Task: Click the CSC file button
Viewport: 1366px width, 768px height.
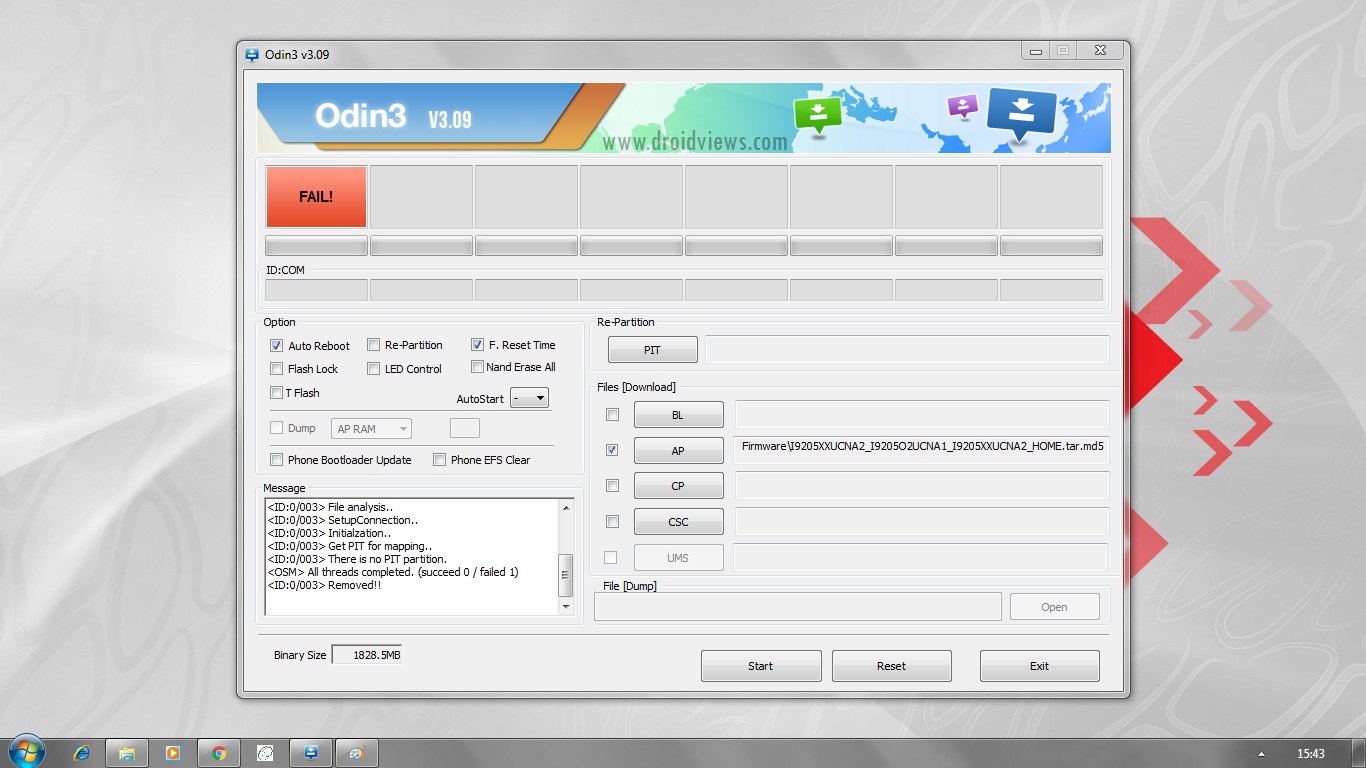Action: click(678, 522)
